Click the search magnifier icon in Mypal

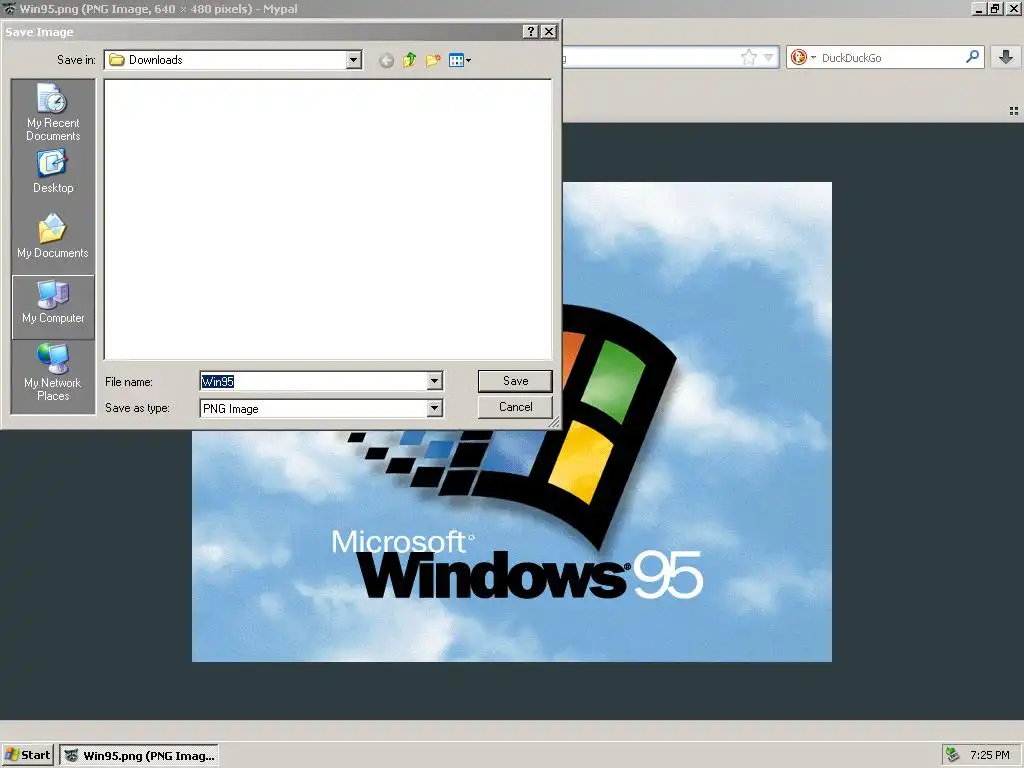pos(972,57)
